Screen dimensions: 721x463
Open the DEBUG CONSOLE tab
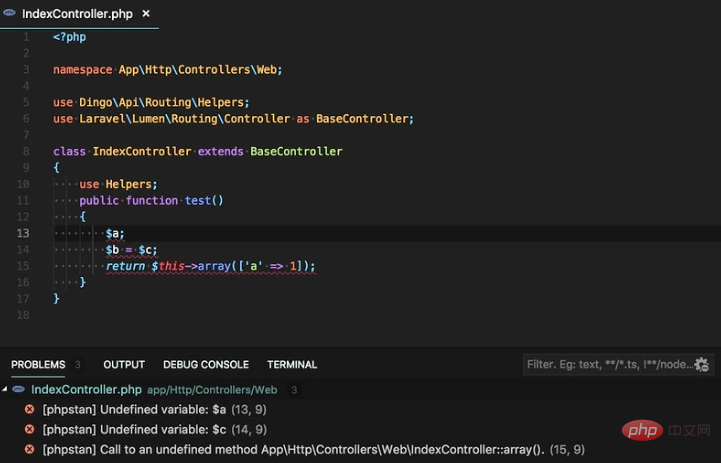coord(206,365)
